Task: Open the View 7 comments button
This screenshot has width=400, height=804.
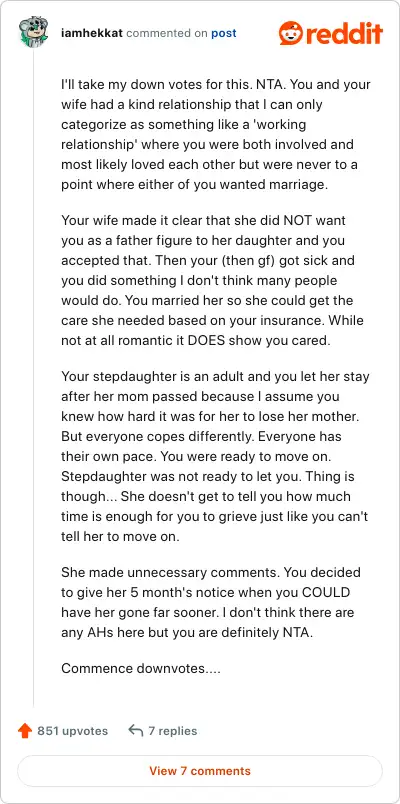Action: [x=200, y=771]
